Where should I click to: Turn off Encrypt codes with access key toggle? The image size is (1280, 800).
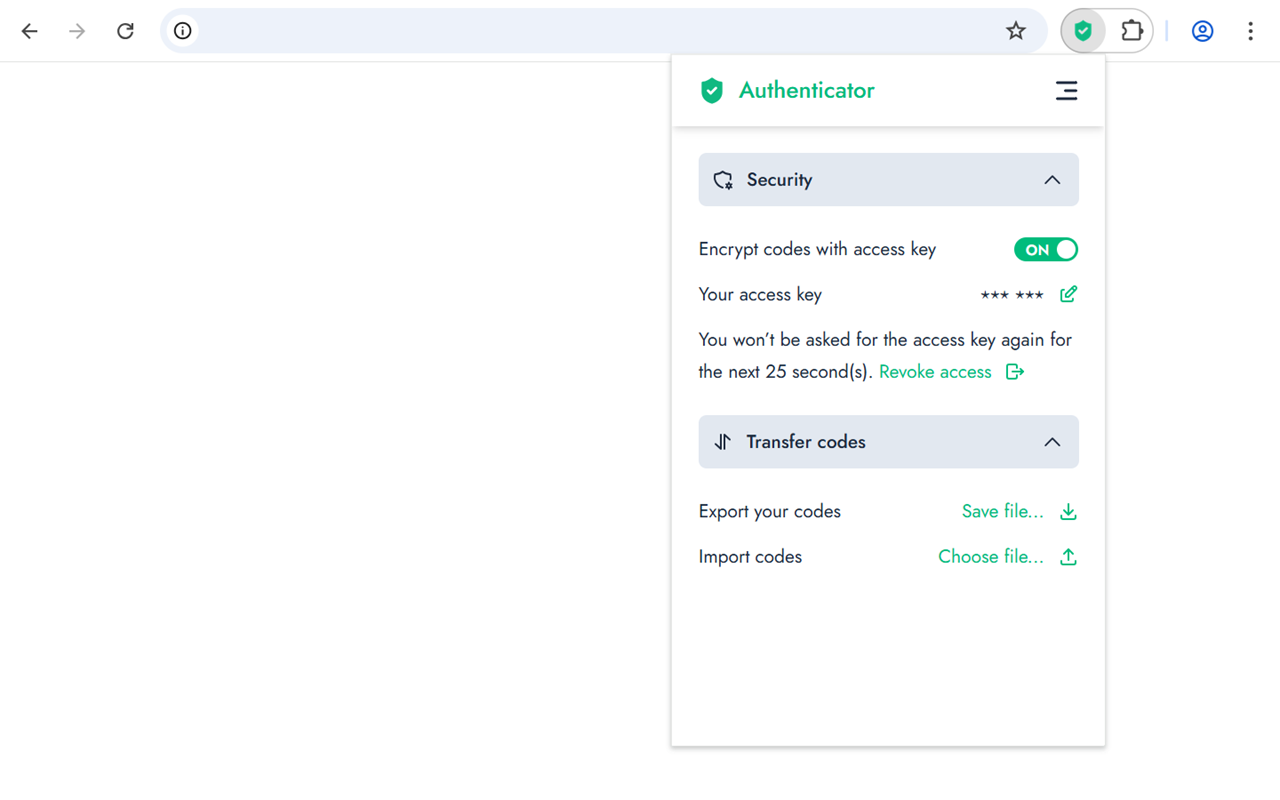pyautogui.click(x=1046, y=250)
